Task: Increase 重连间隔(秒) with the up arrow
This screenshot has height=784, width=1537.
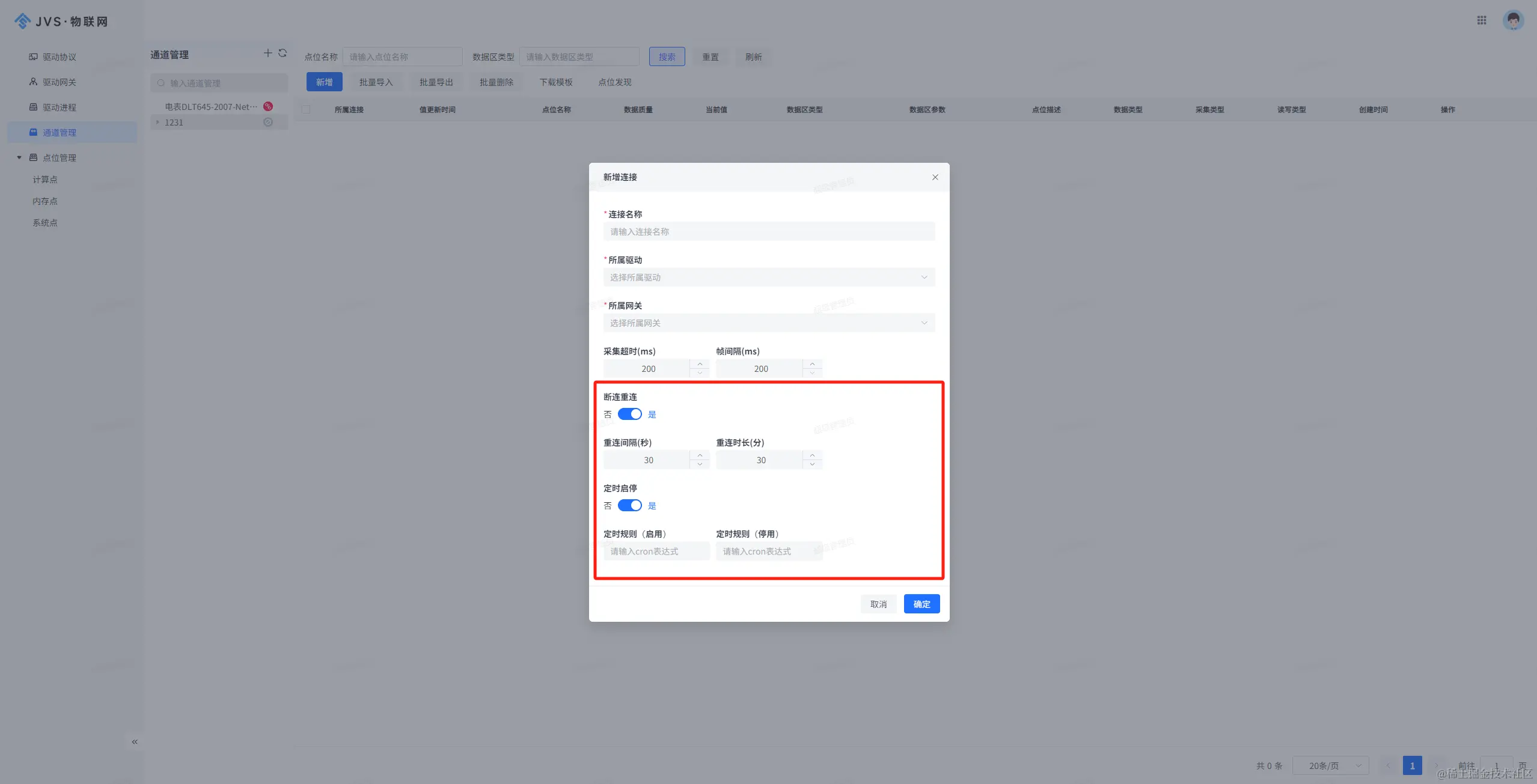Action: [700, 455]
